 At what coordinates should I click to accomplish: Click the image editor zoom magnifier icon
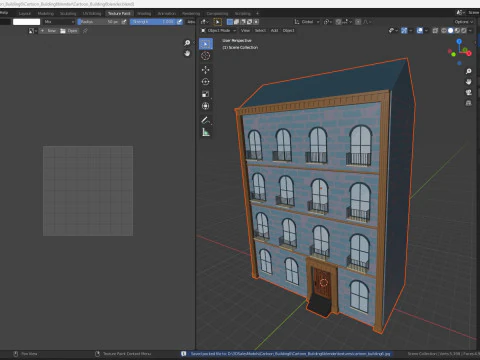tap(187, 43)
